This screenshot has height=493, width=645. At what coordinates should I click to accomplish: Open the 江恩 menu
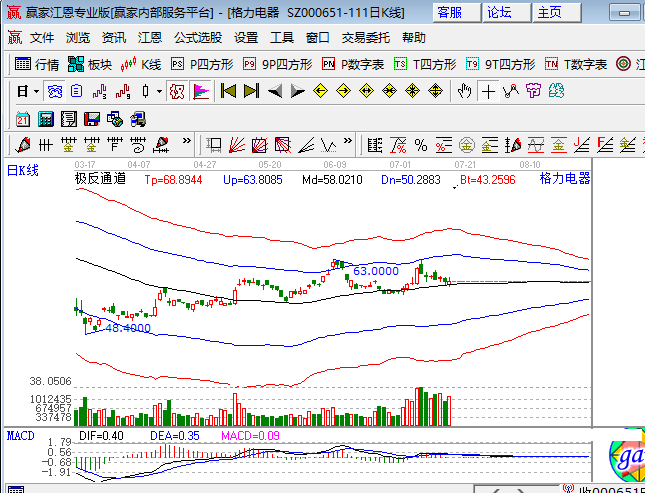click(x=150, y=38)
